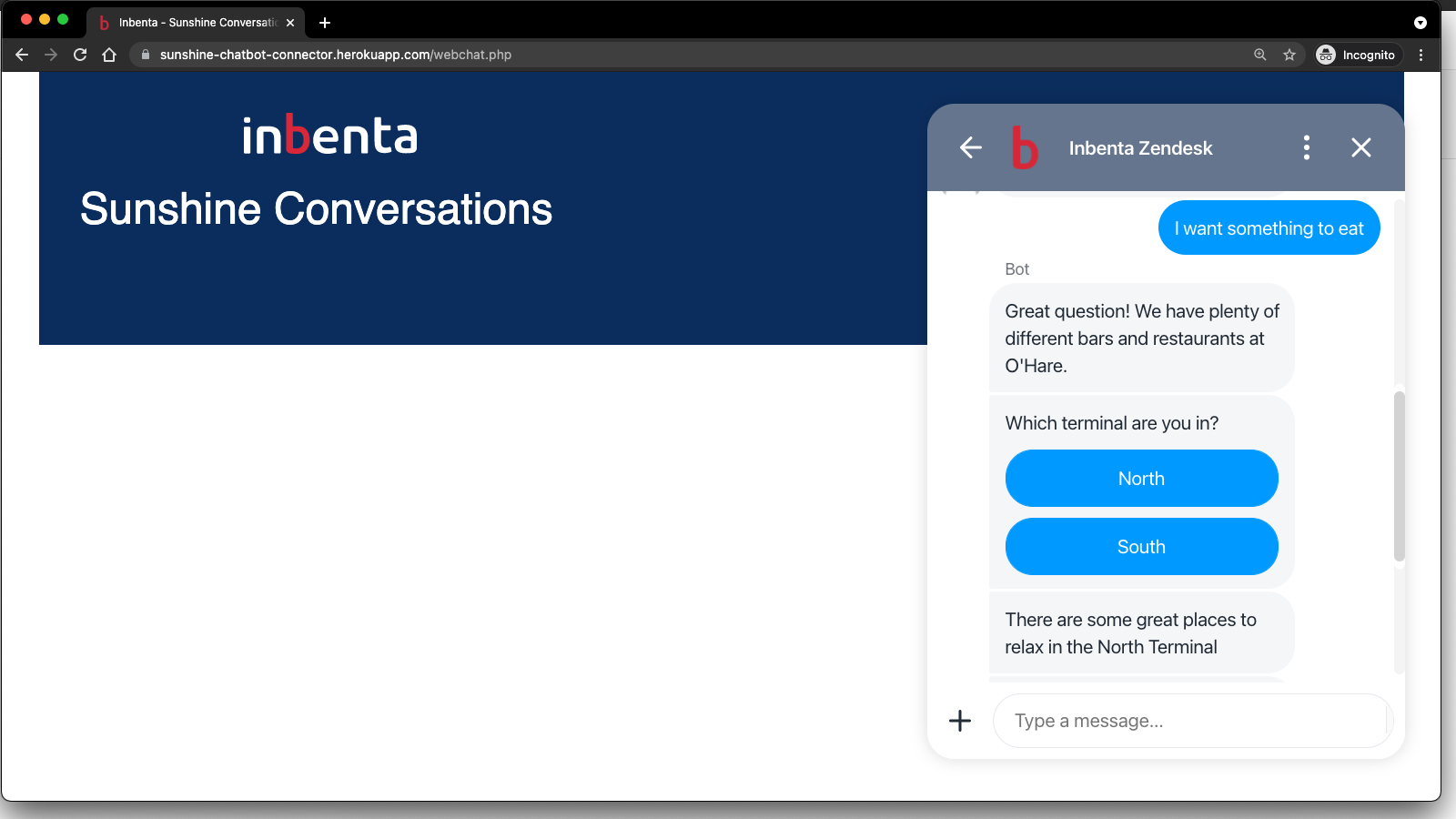Click the address bar URL
Screen dimensions: 1456x819
[335, 55]
